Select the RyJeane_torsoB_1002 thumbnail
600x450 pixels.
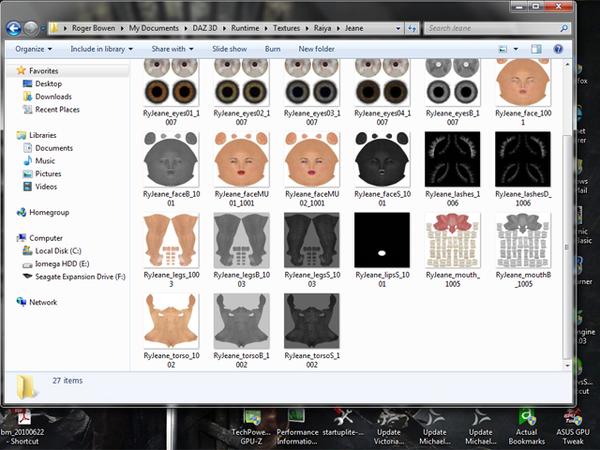pos(241,321)
